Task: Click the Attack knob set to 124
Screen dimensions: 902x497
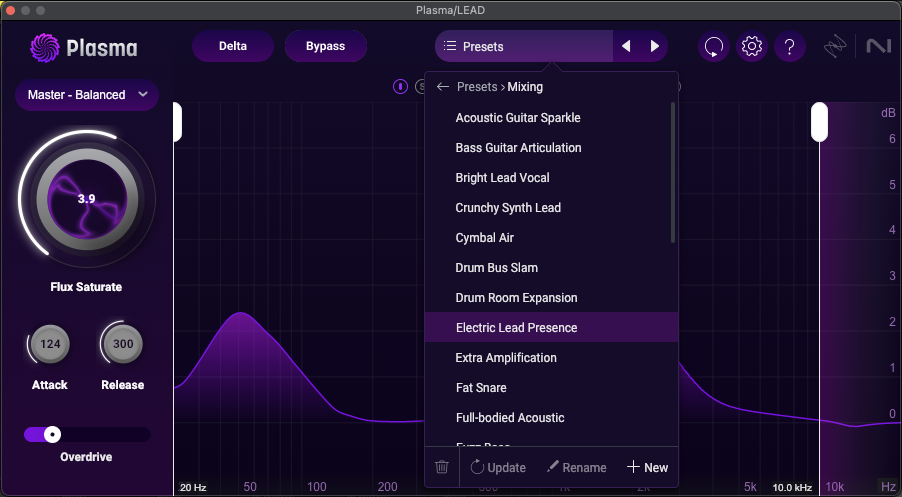Action: pyautogui.click(x=50, y=344)
